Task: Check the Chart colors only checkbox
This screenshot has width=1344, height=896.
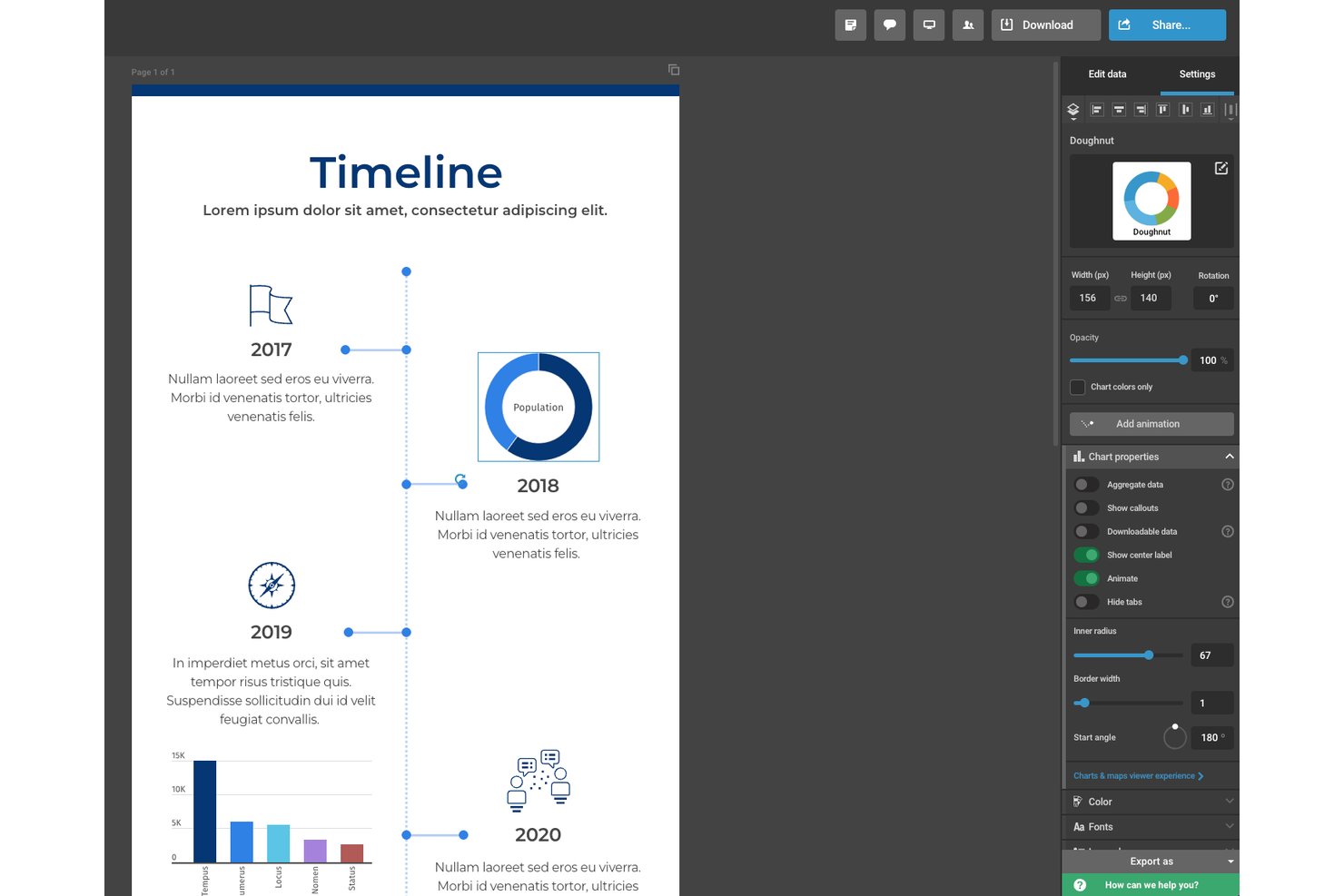Action: click(1078, 387)
